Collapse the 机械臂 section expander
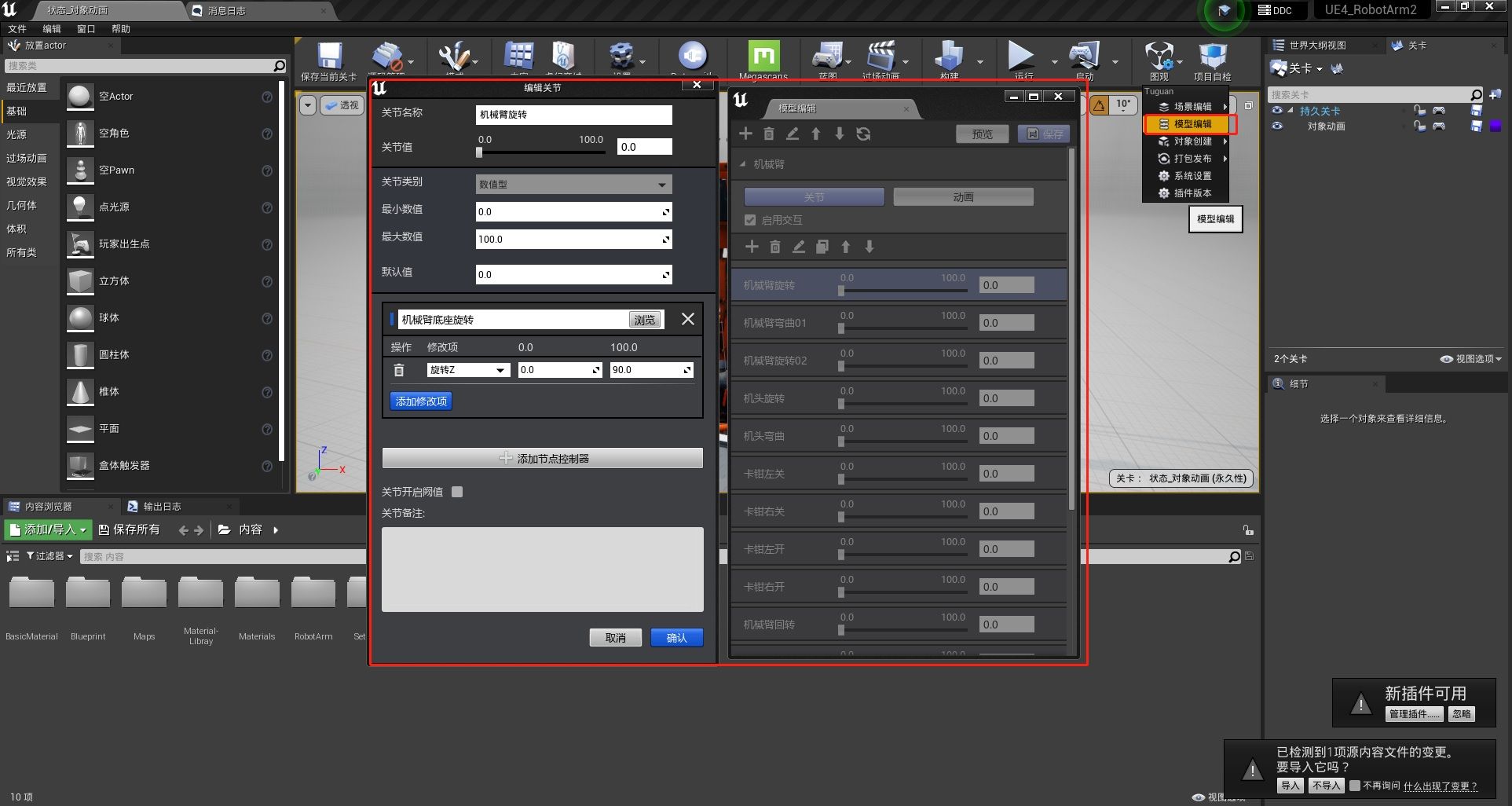Screen dimensions: 1512x806 [x=743, y=164]
